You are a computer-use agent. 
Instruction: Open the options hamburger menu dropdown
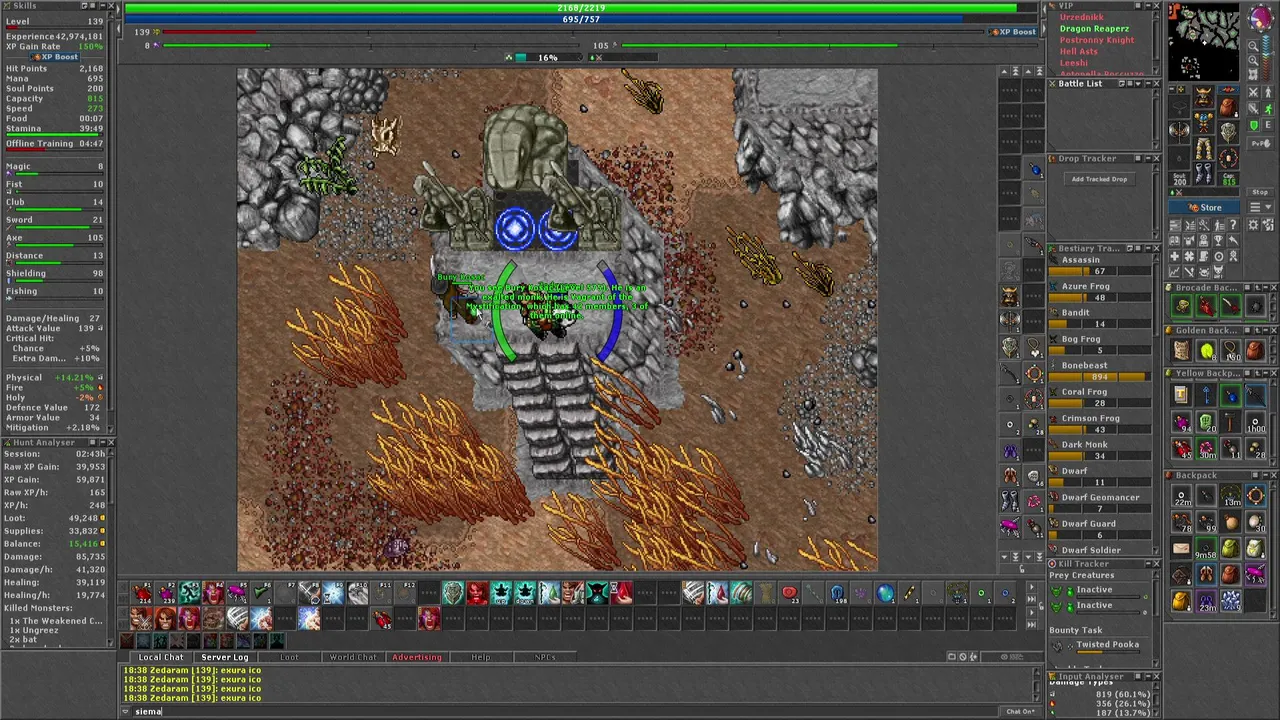click(x=1261, y=207)
